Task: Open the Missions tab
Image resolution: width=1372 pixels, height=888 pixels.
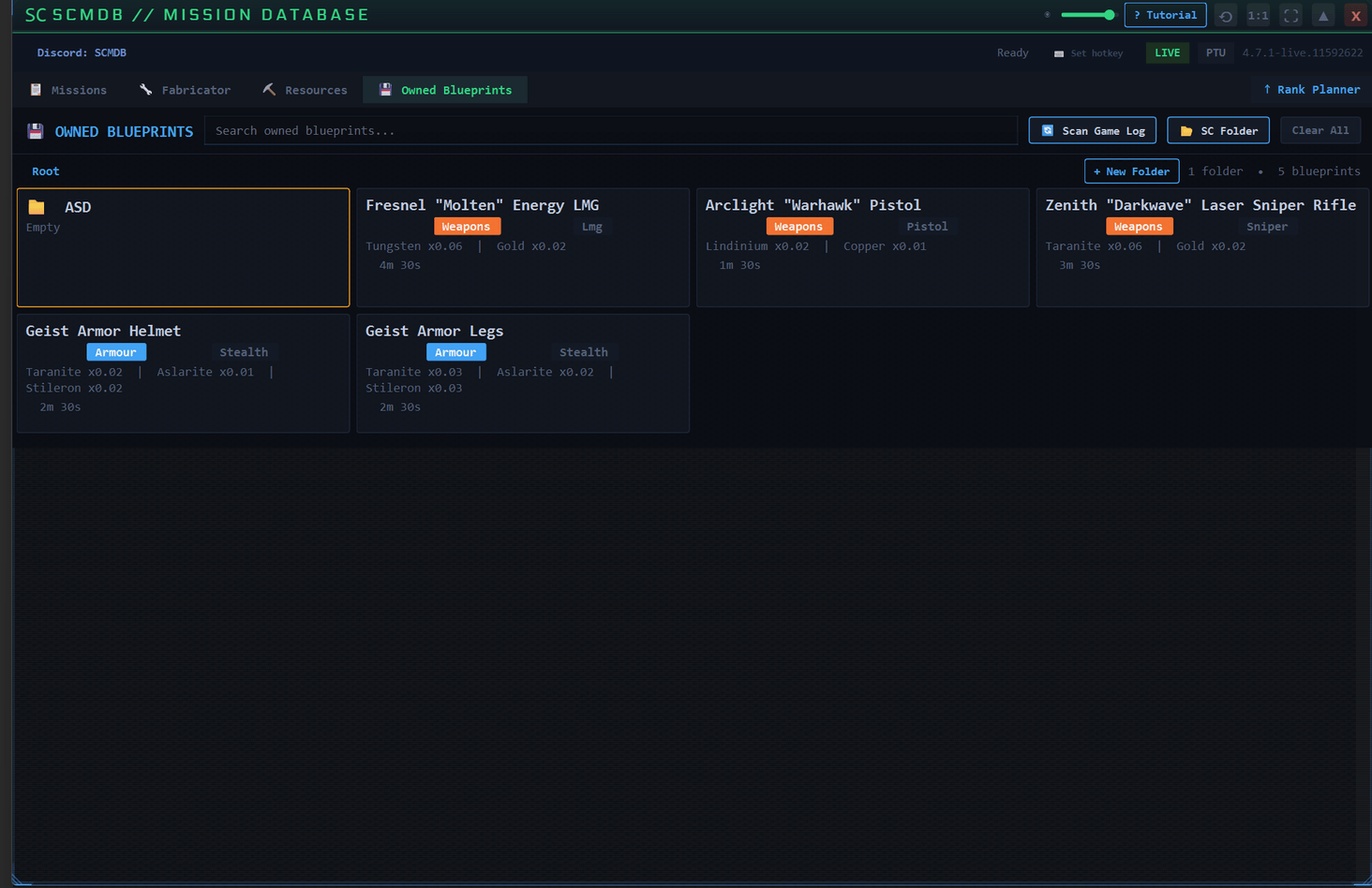Action: click(x=68, y=90)
